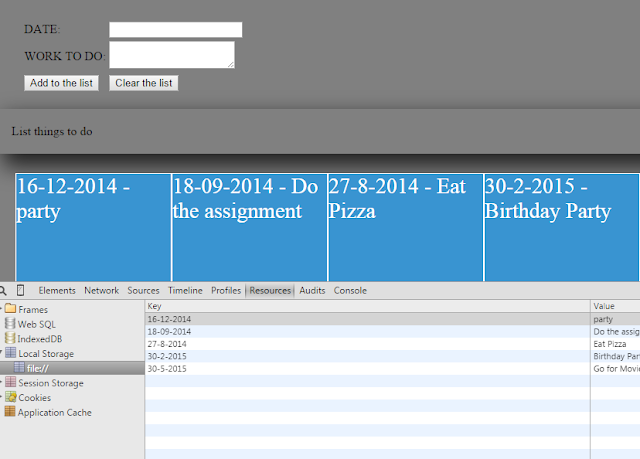Image resolution: width=640 pixels, height=459 pixels.
Task: Open the Sources tab
Action: [143, 290]
